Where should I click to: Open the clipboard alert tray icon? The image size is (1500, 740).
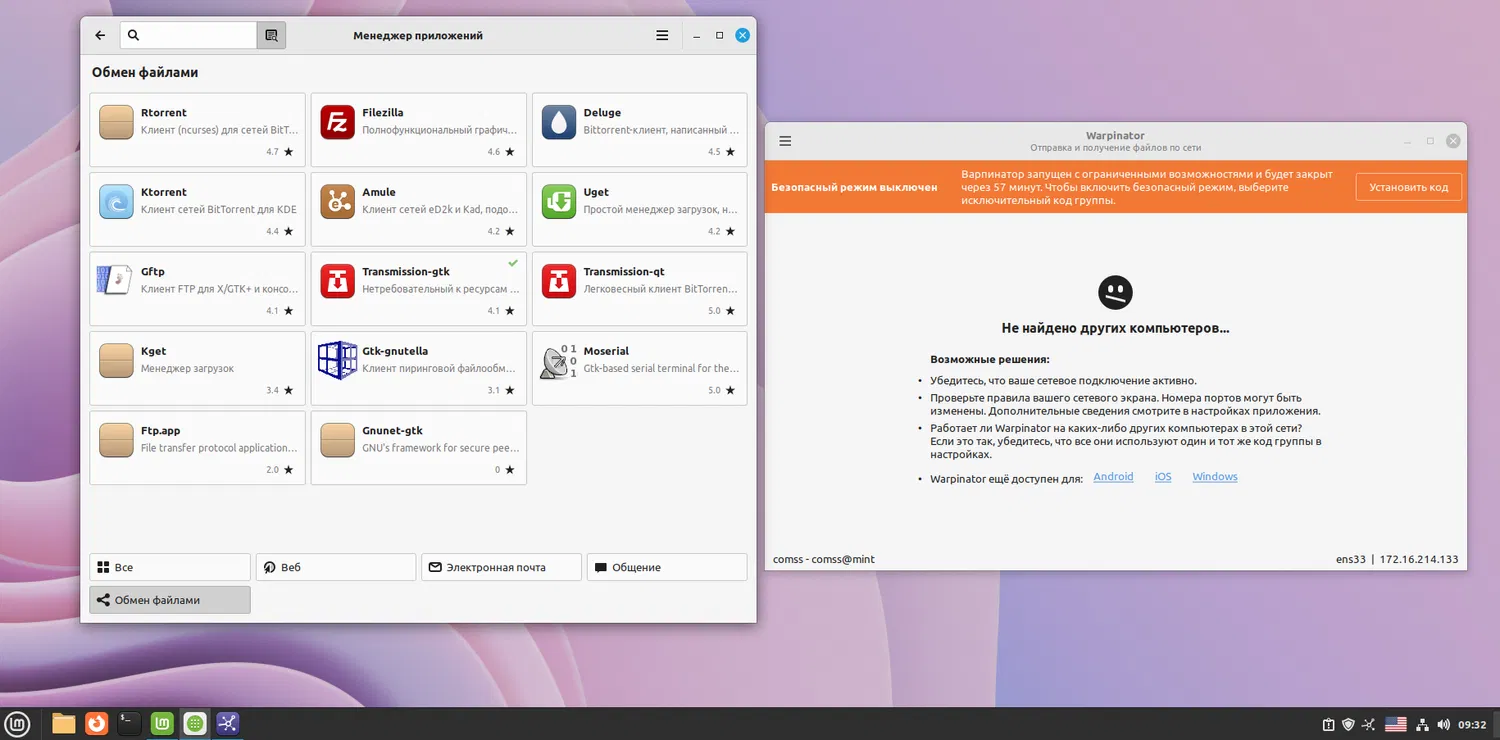tap(1328, 725)
